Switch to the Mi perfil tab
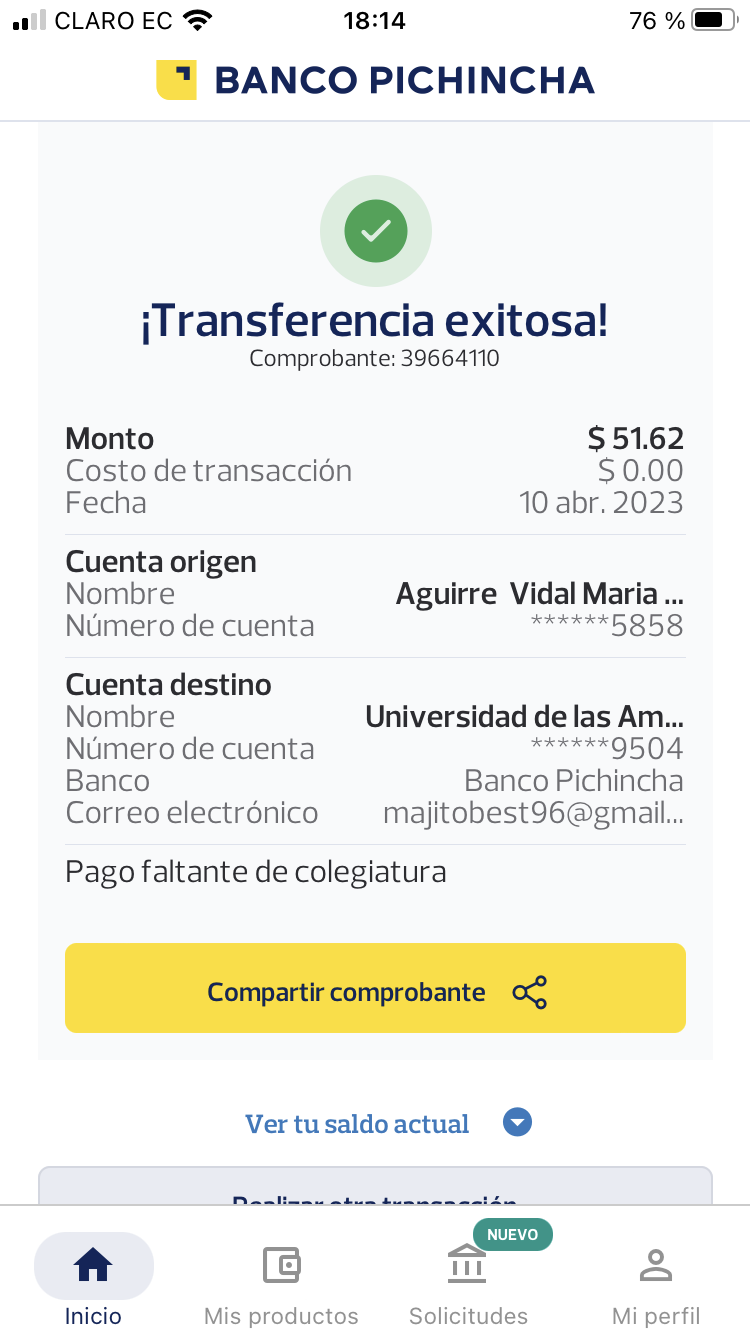 656,1315
